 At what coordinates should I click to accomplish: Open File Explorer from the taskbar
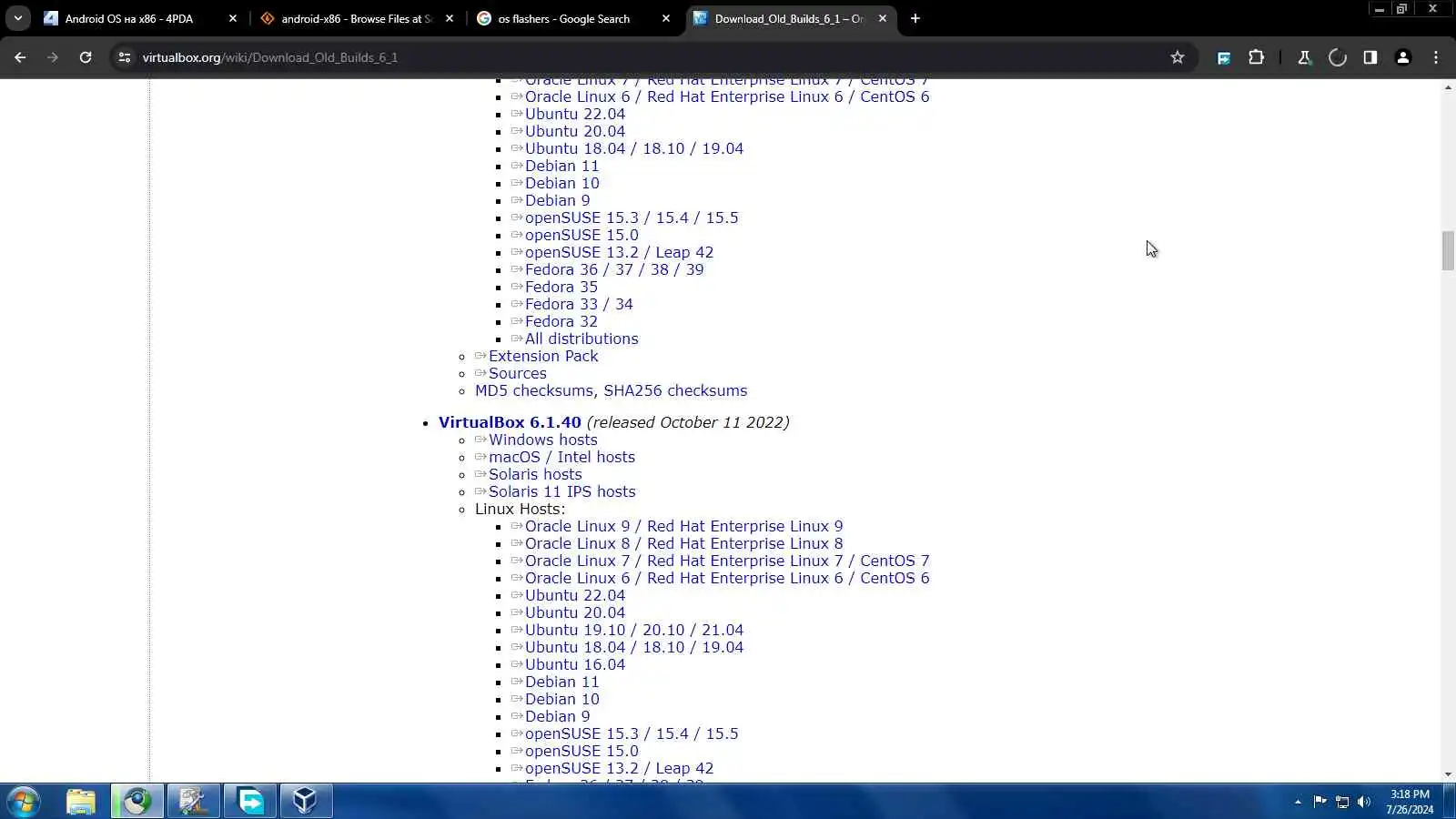[x=81, y=802]
